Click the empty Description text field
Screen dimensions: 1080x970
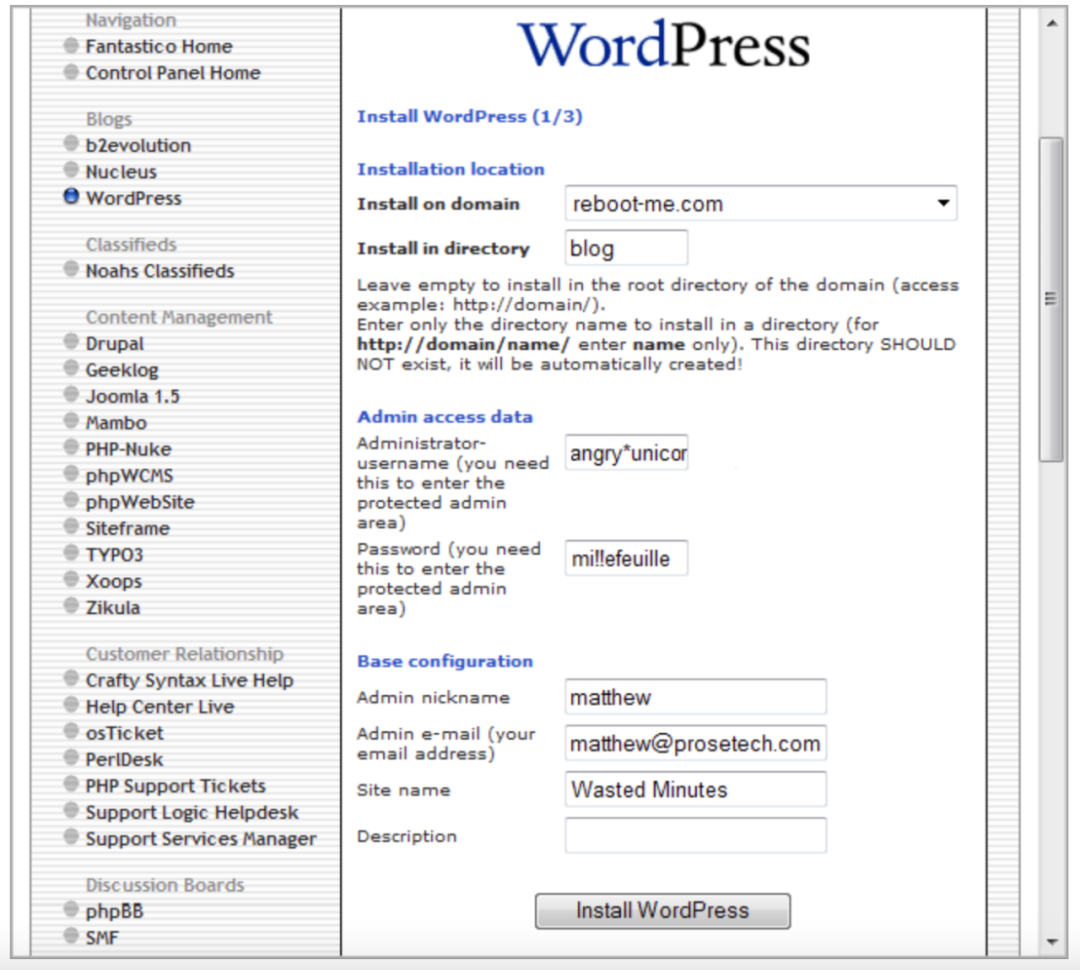(x=695, y=836)
